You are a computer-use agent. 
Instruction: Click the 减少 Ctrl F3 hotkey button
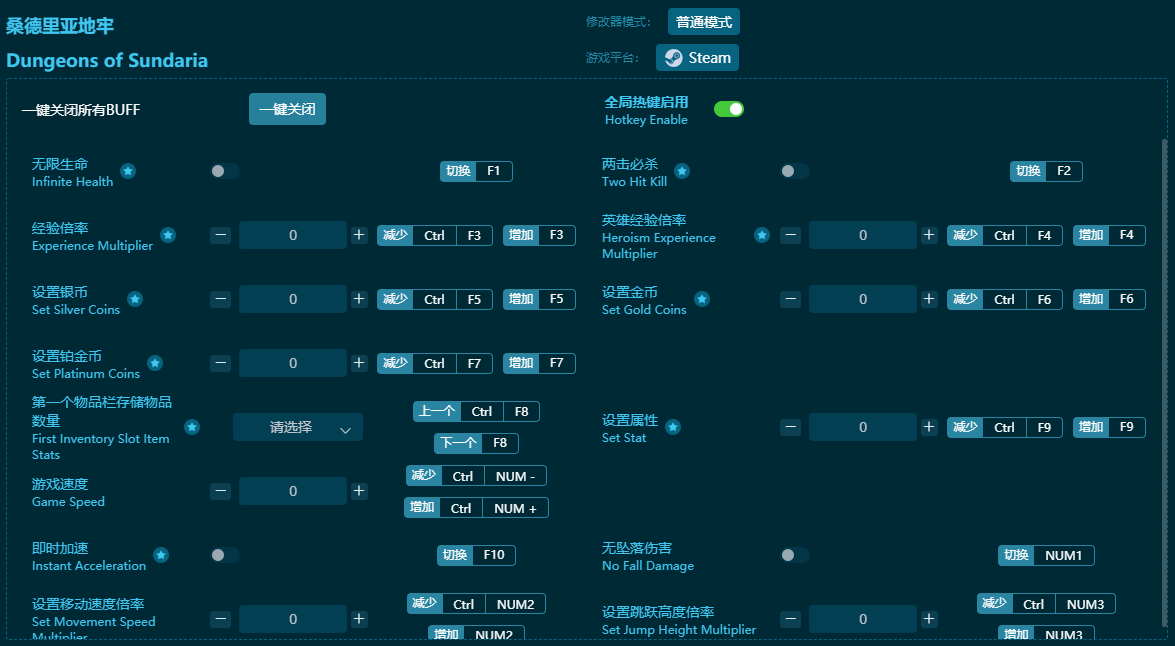[435, 235]
